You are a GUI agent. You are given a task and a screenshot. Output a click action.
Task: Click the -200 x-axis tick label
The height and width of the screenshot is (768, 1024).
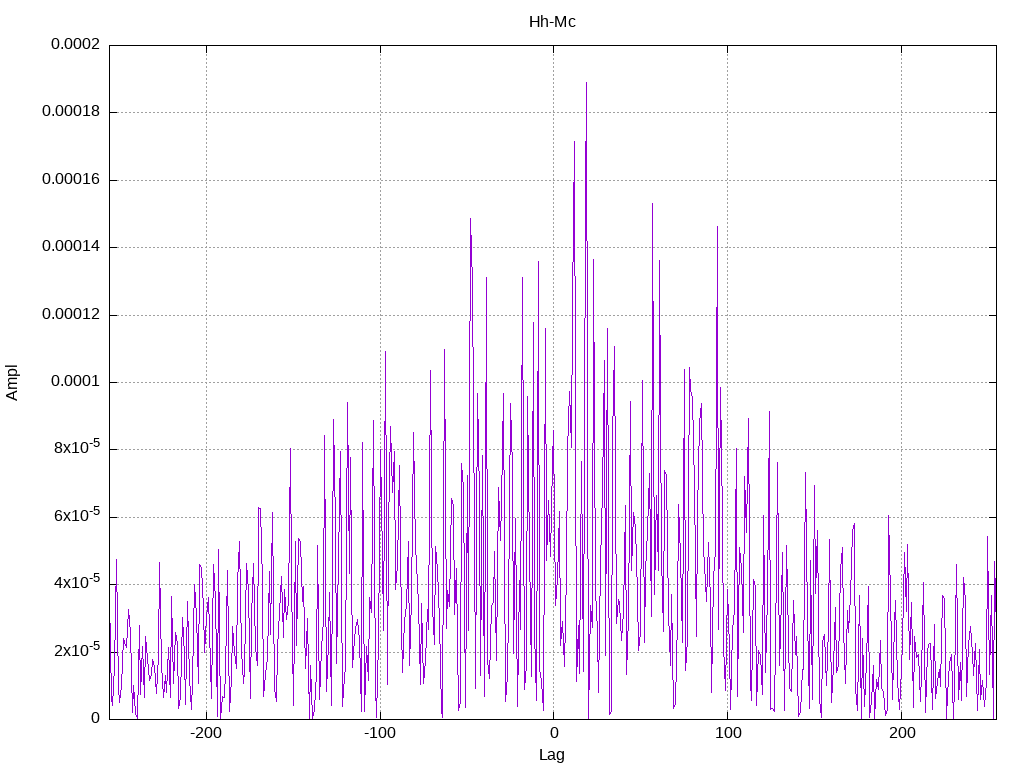pyautogui.click(x=206, y=733)
